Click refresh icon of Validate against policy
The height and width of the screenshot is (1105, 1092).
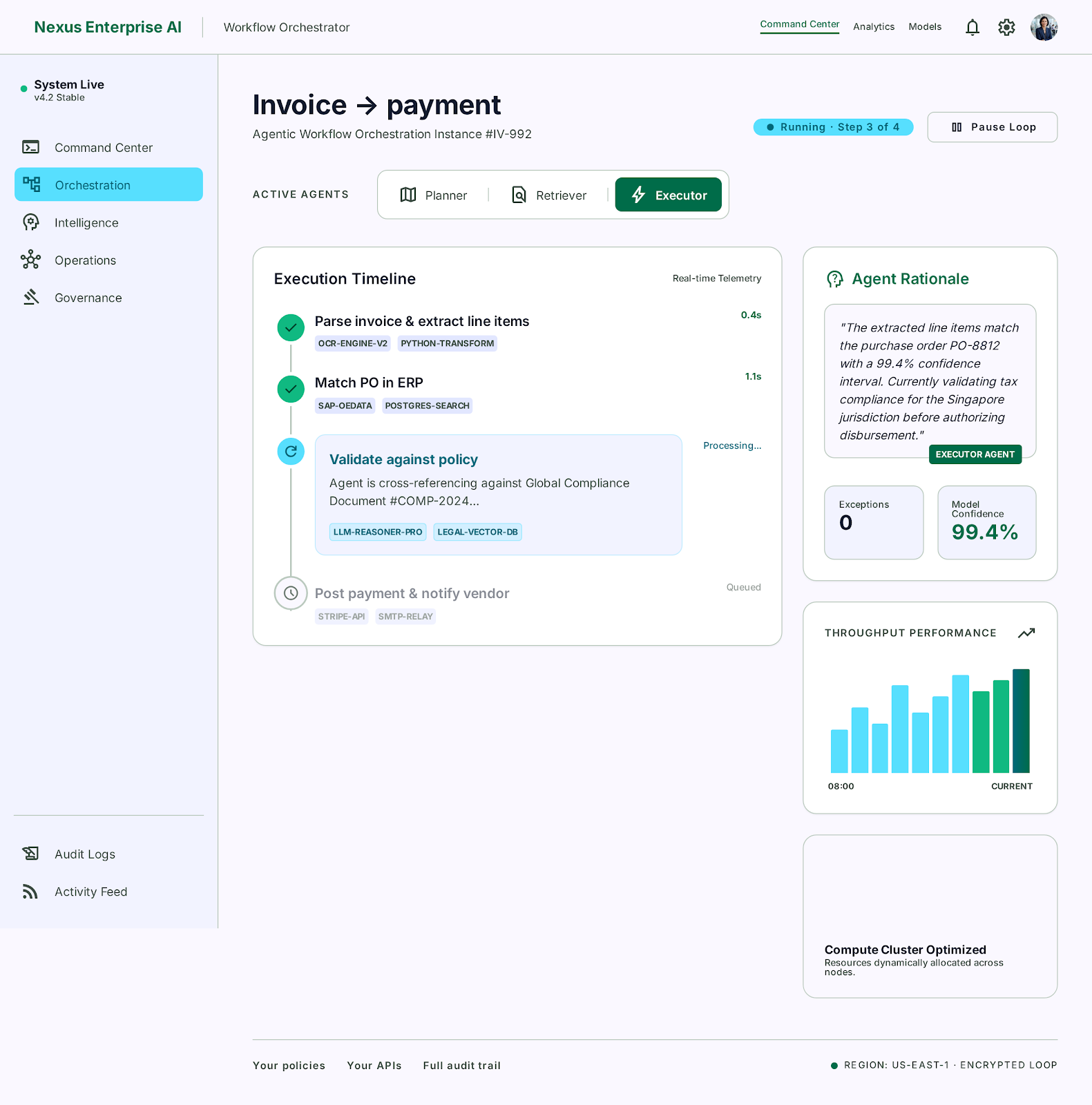point(291,452)
